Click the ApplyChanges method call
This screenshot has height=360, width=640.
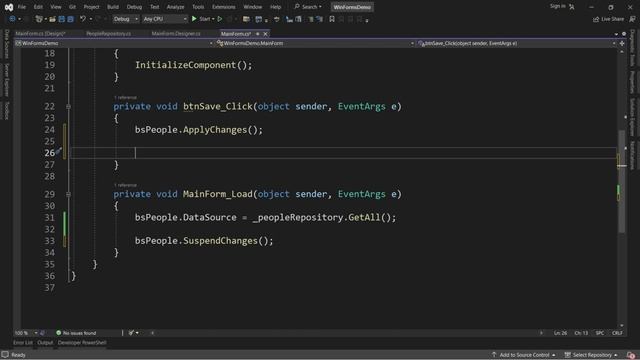point(215,130)
